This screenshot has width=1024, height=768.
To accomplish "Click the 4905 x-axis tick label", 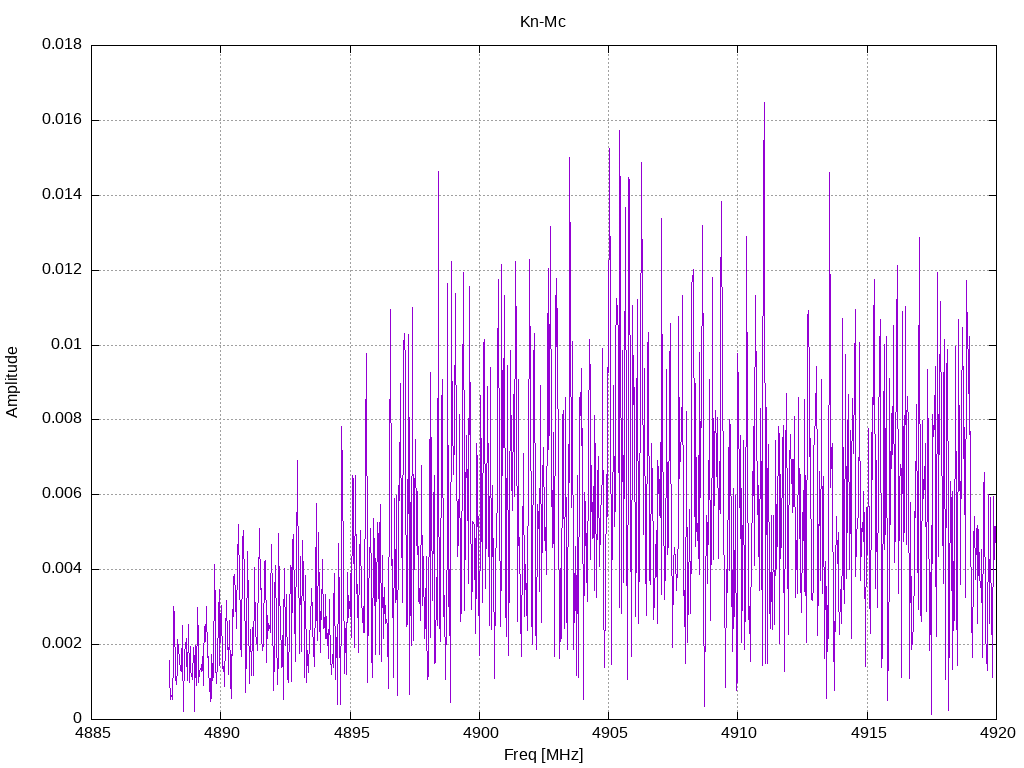I will tap(609, 733).
